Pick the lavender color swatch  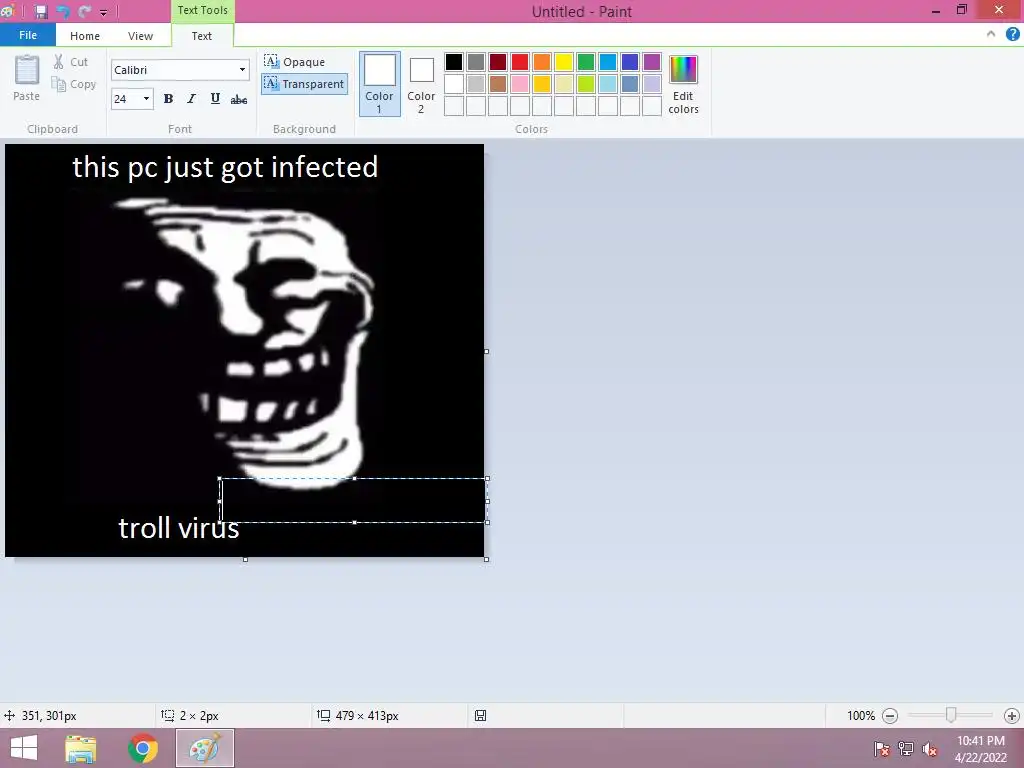point(652,84)
